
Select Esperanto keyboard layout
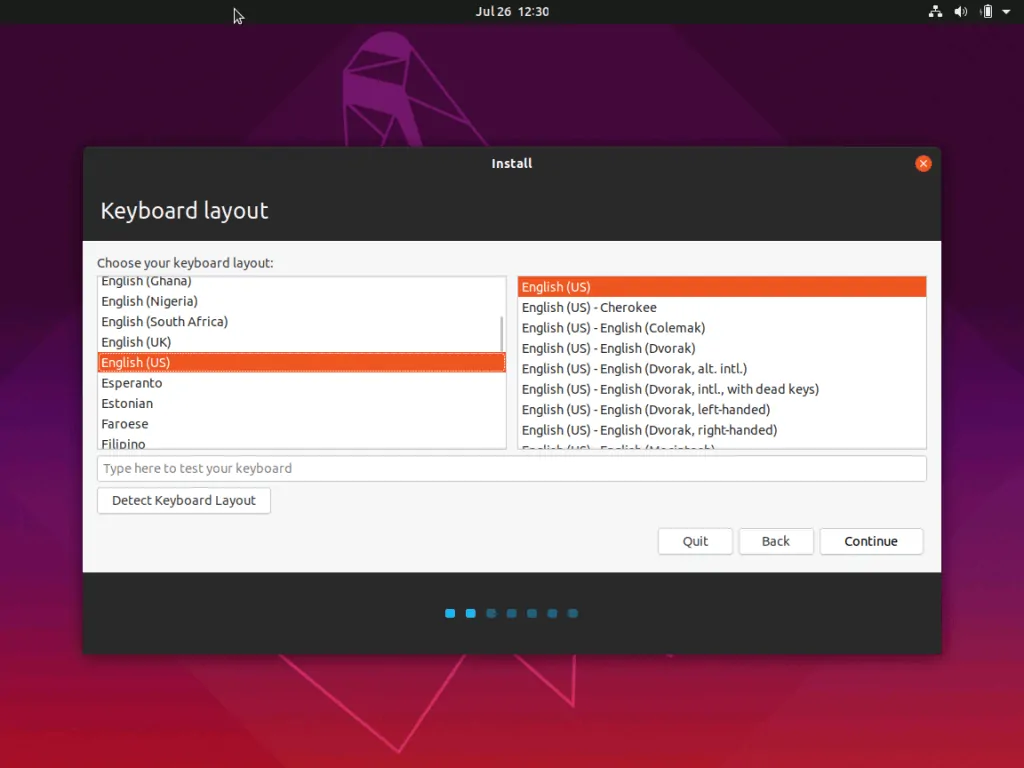[x=131, y=383]
